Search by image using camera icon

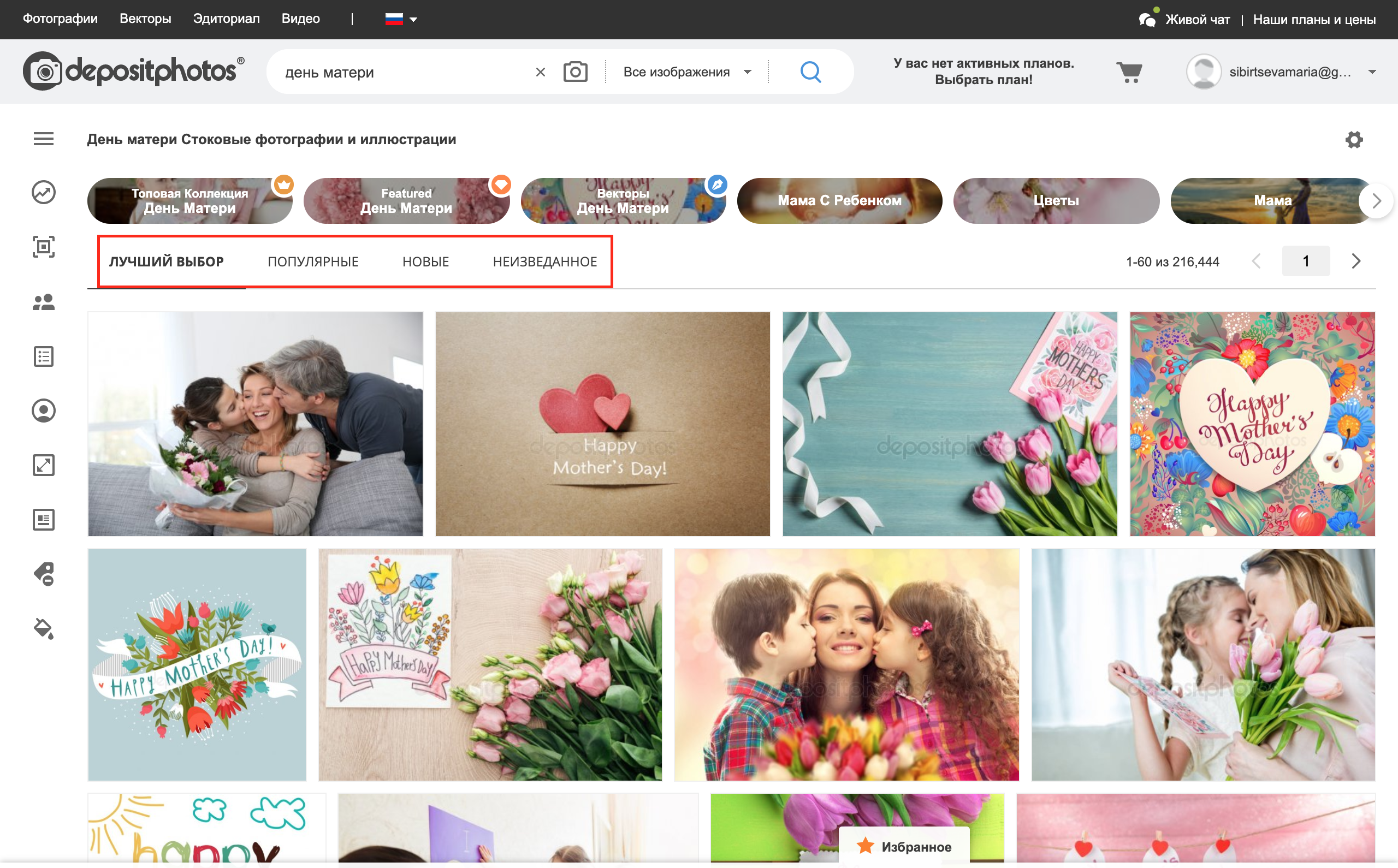[574, 72]
